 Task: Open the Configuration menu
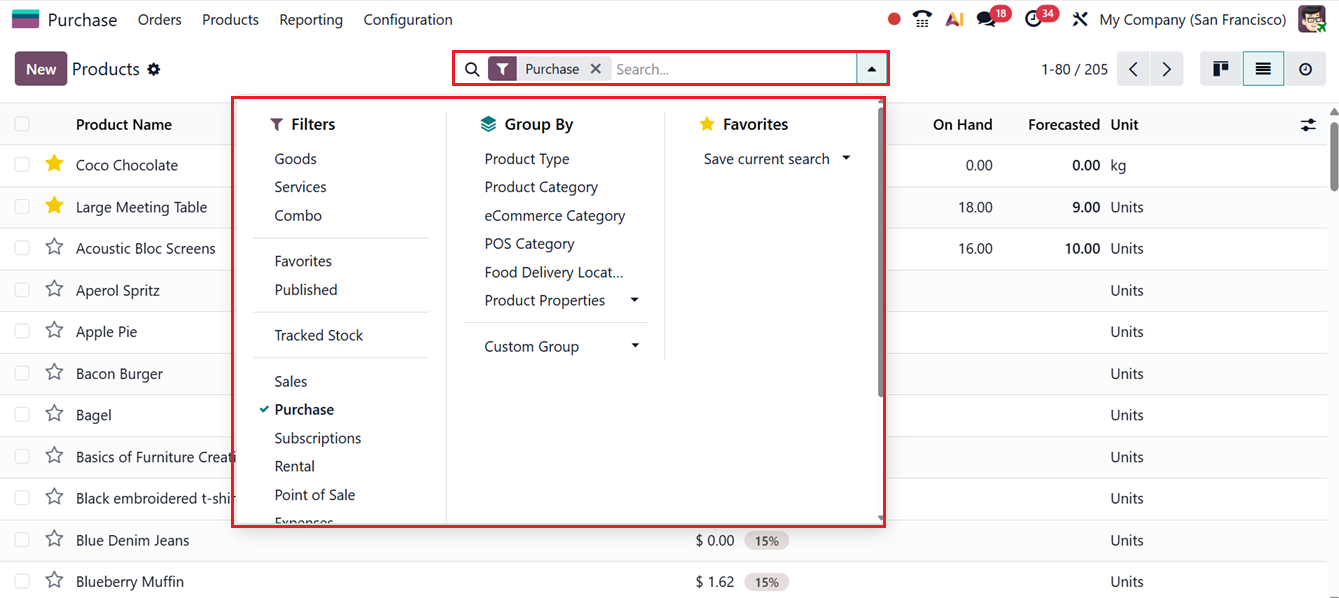(408, 19)
